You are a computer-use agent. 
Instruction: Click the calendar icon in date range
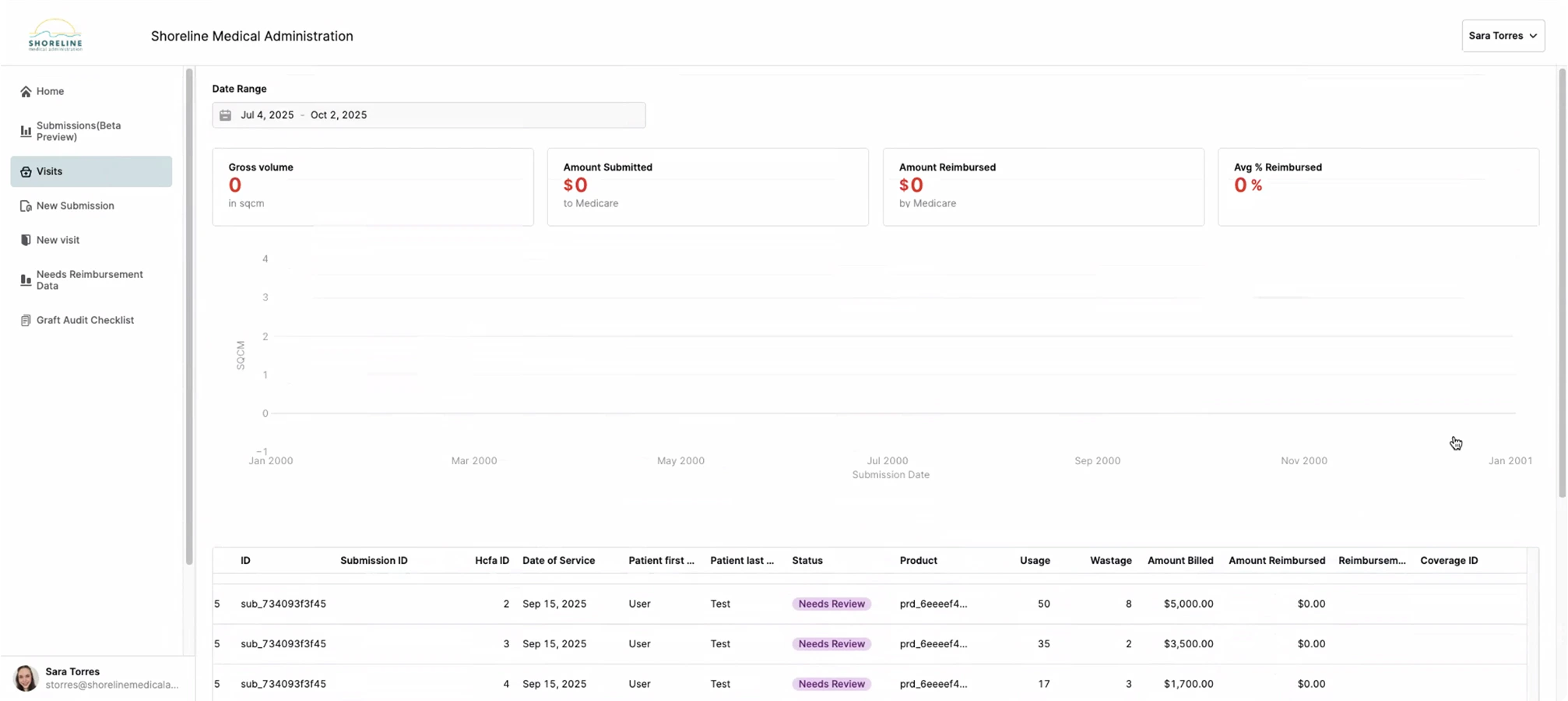point(225,115)
